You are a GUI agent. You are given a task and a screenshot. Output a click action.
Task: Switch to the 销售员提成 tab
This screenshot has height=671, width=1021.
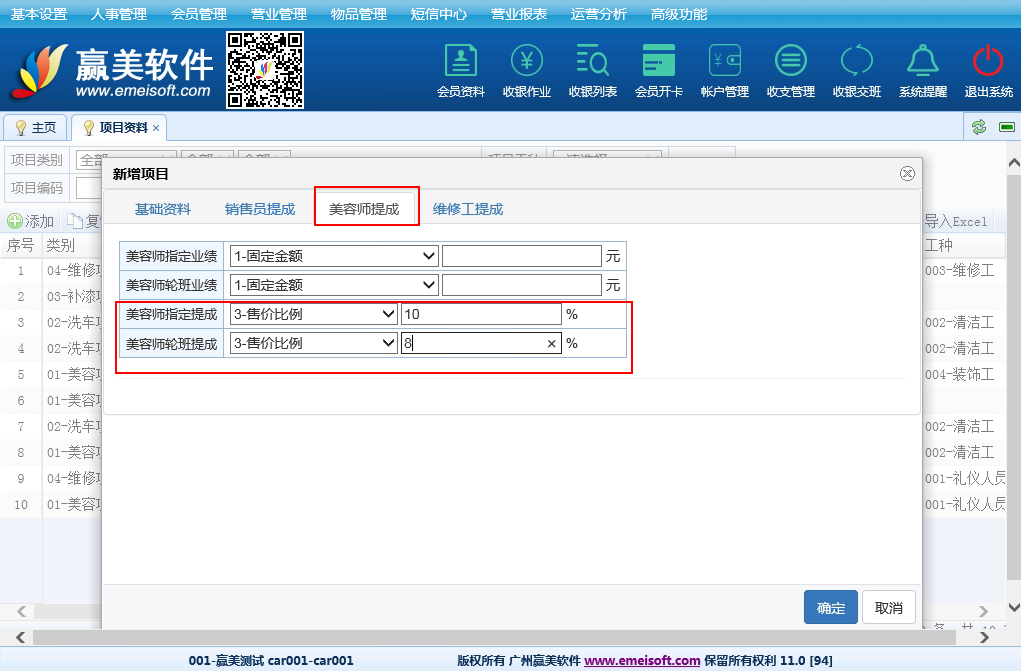click(x=260, y=209)
